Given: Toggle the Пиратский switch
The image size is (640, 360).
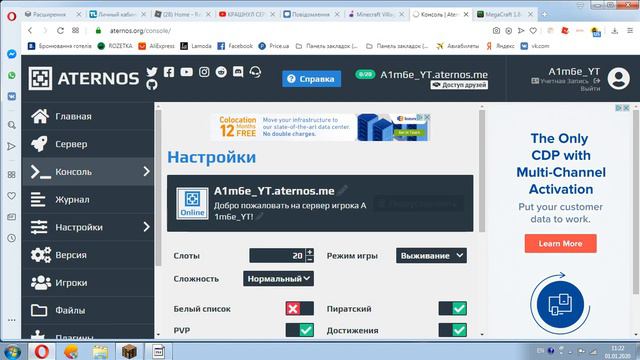Looking at the screenshot, I should (x=453, y=309).
